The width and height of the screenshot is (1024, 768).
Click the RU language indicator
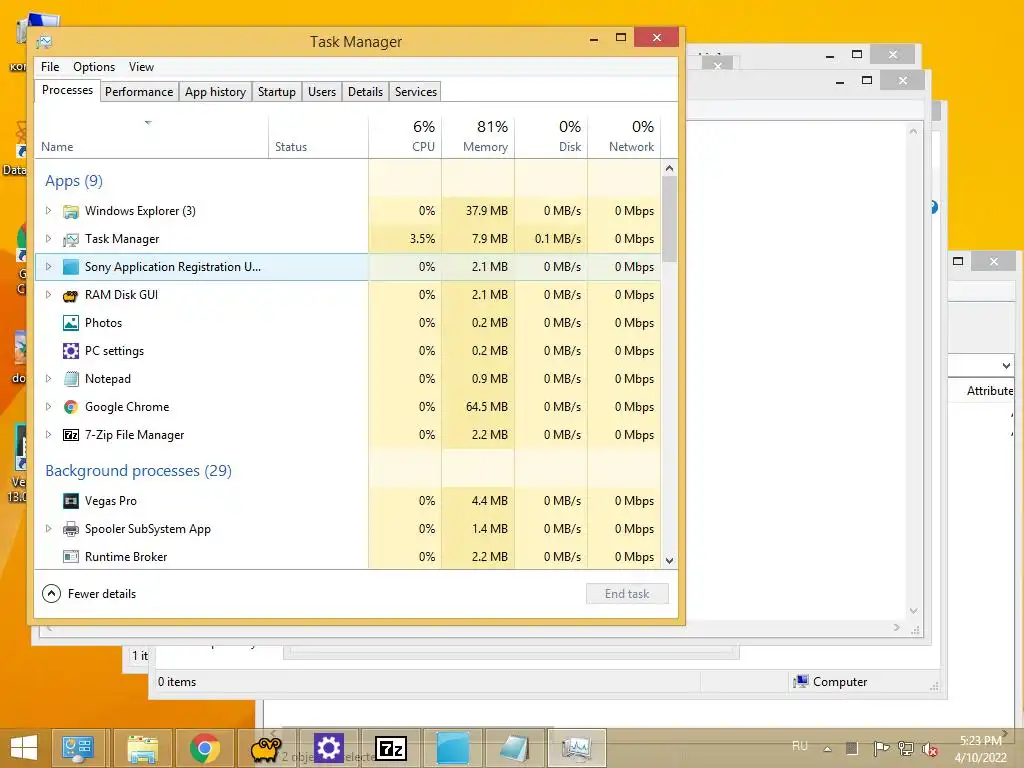(x=800, y=746)
